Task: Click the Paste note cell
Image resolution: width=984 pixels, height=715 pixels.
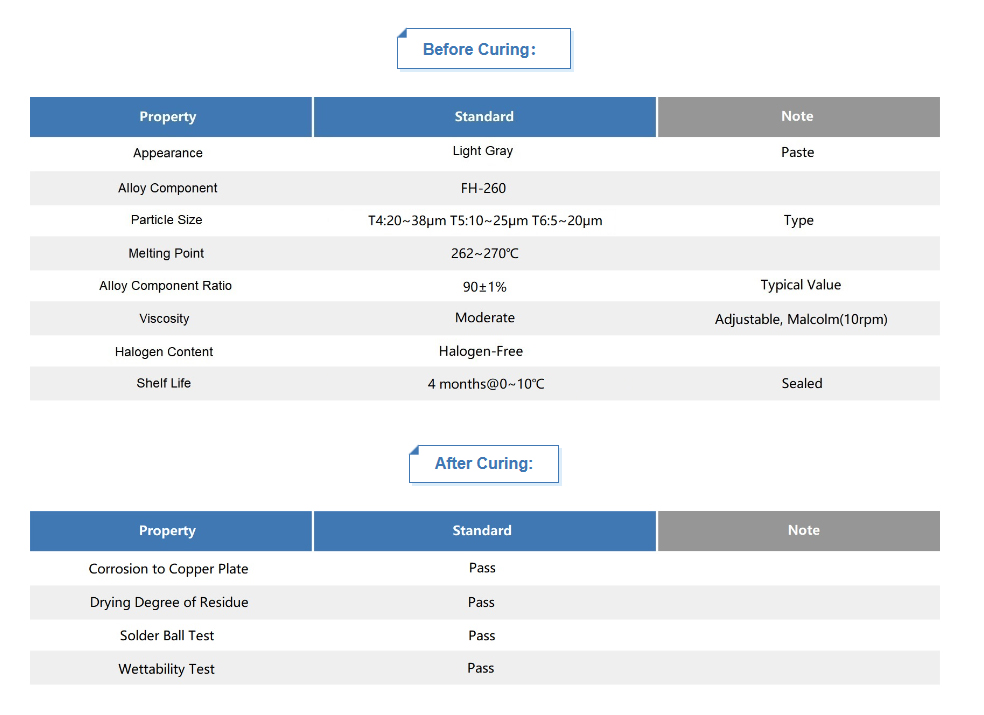Action: pyautogui.click(x=798, y=153)
